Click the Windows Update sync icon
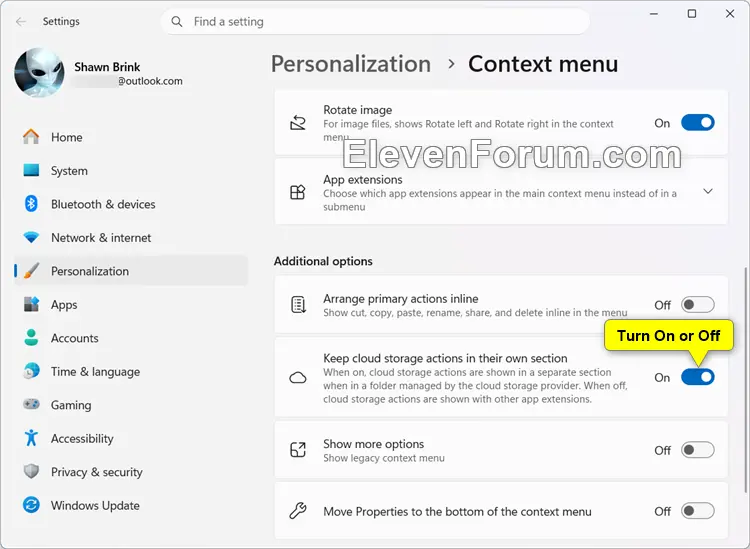Screen dimensions: 750x549 click(x=31, y=505)
